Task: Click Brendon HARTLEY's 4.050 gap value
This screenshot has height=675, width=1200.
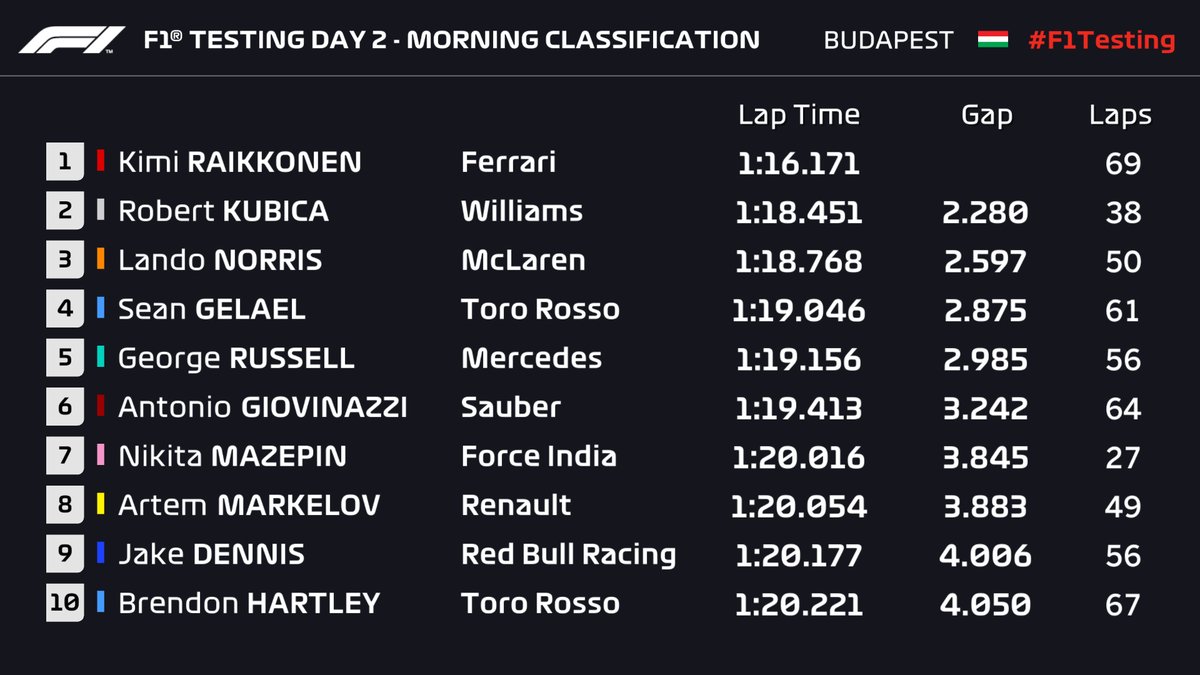Action: pyautogui.click(x=985, y=604)
